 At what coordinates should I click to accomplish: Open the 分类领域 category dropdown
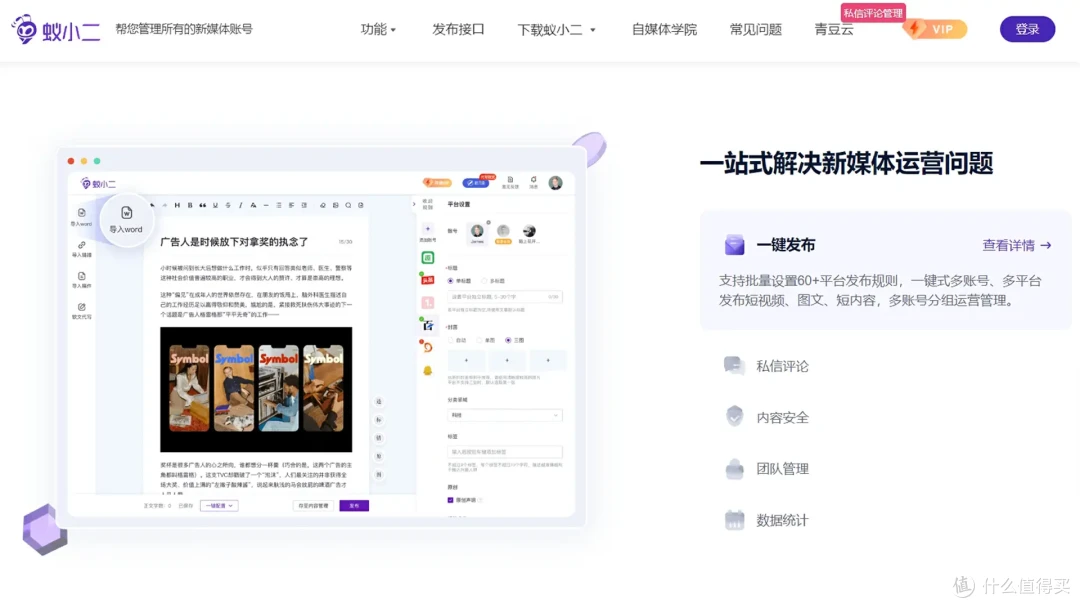click(505, 415)
